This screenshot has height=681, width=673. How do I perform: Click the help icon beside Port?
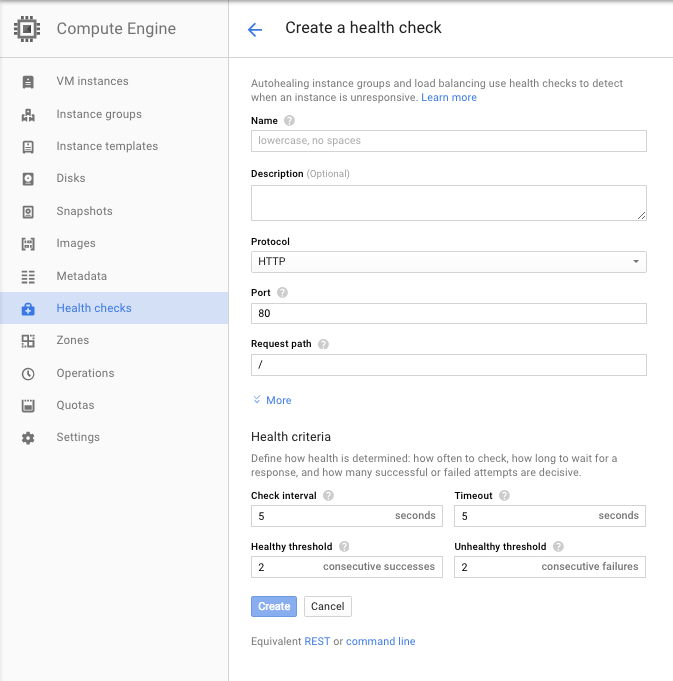(x=282, y=293)
